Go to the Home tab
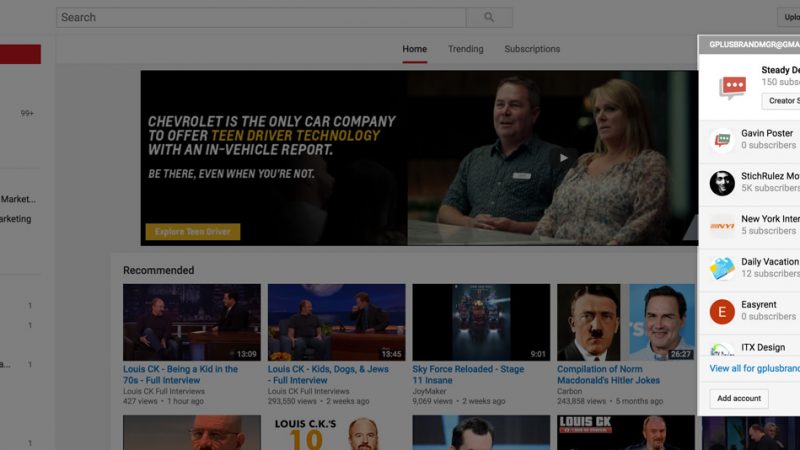 (x=414, y=49)
